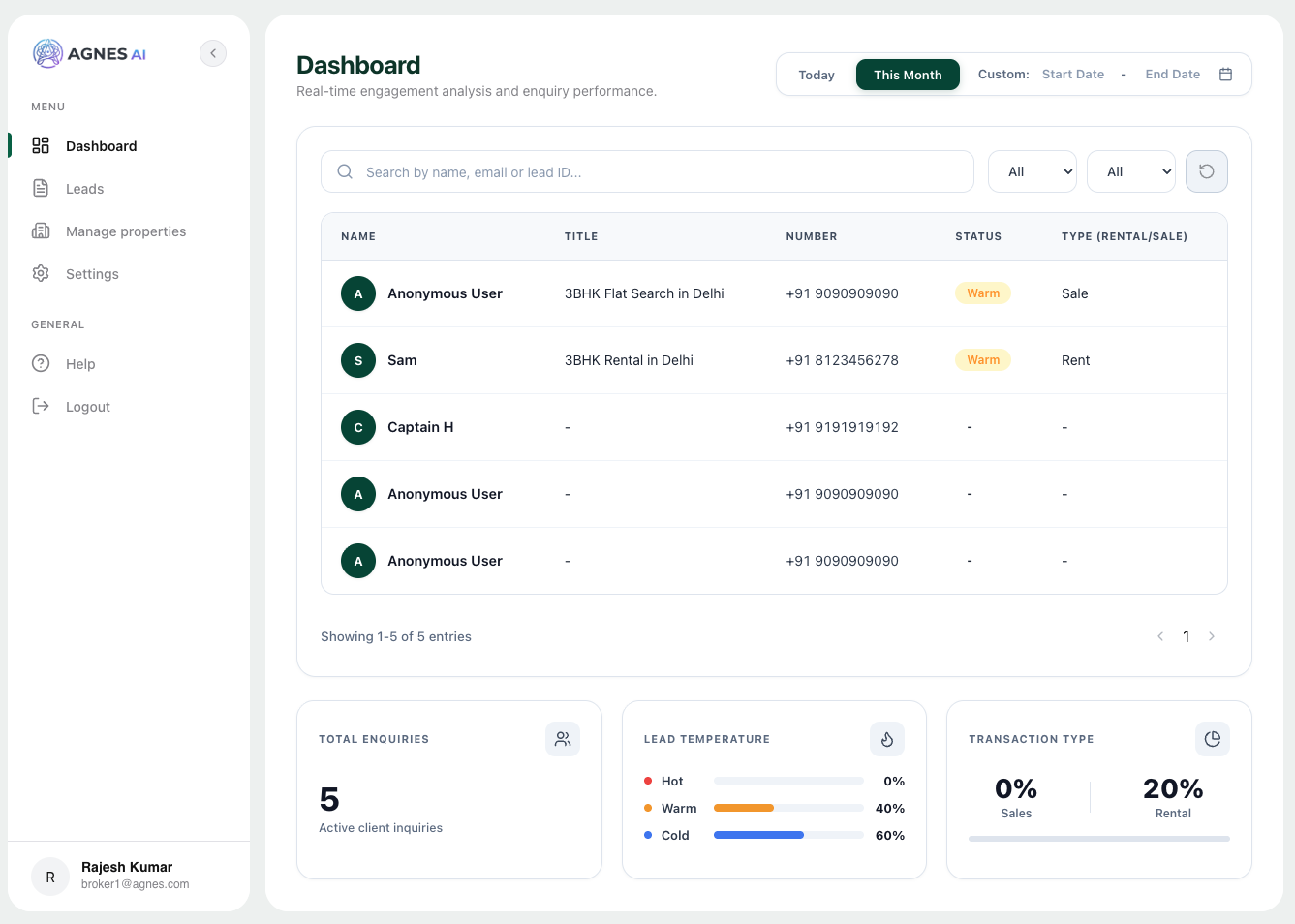Select the This Month date filter
1295x924 pixels.
point(908,75)
